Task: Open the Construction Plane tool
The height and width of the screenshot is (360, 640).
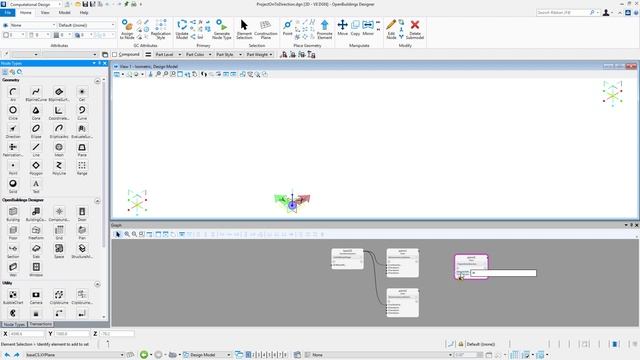Action: tap(266, 29)
